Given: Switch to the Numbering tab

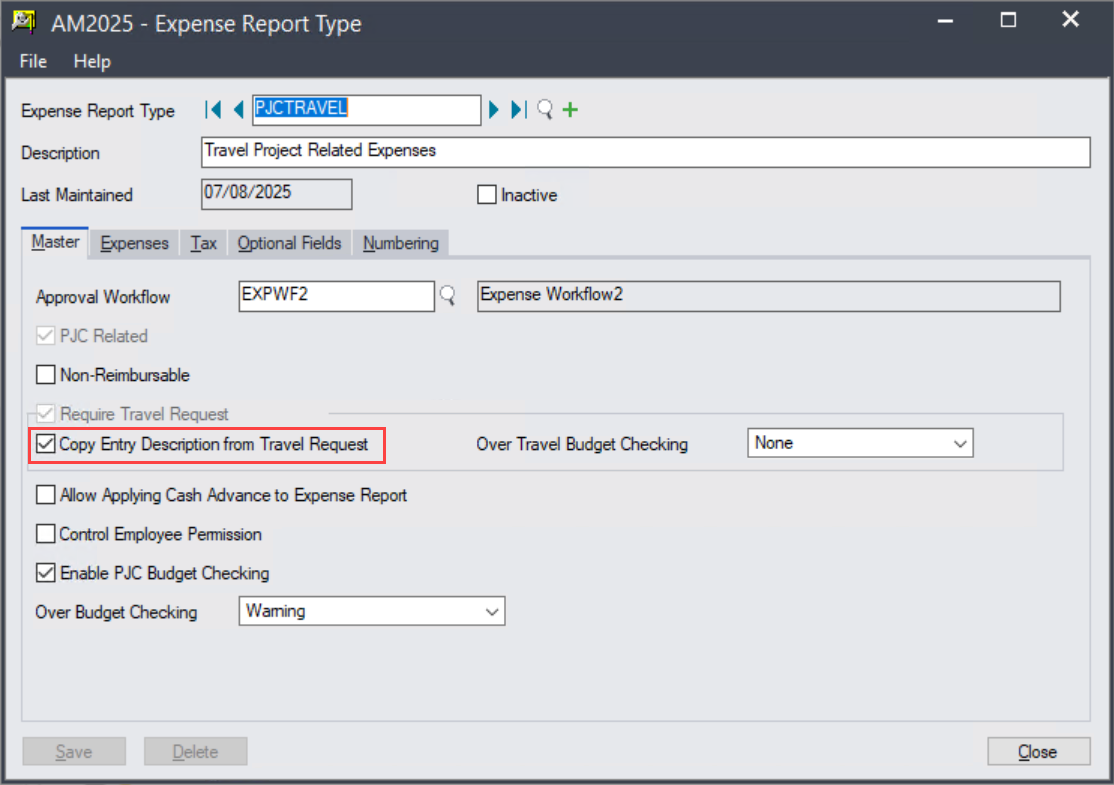Looking at the screenshot, I should pos(401,244).
